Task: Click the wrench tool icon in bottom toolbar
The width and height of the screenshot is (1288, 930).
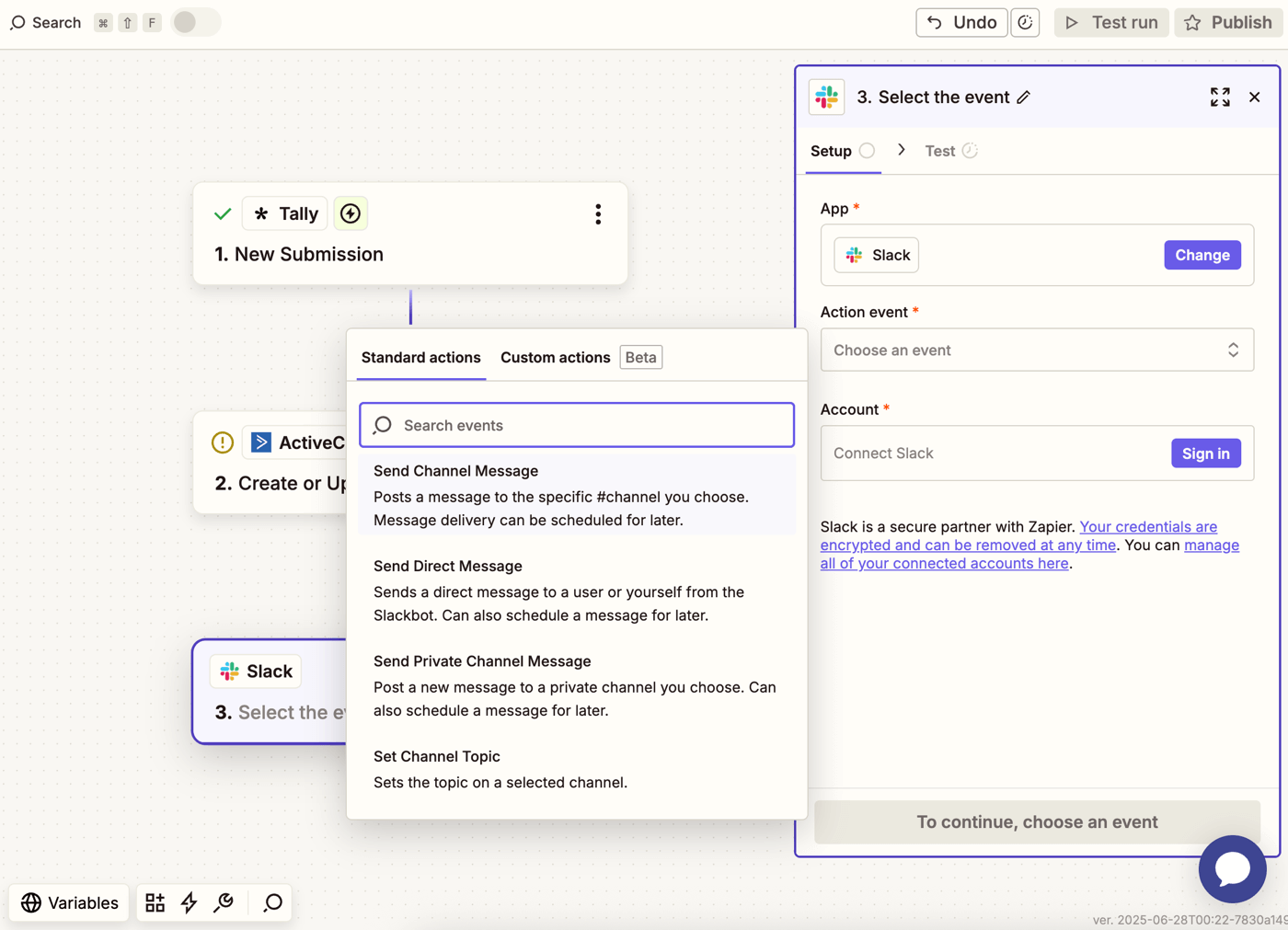Action: point(224,903)
